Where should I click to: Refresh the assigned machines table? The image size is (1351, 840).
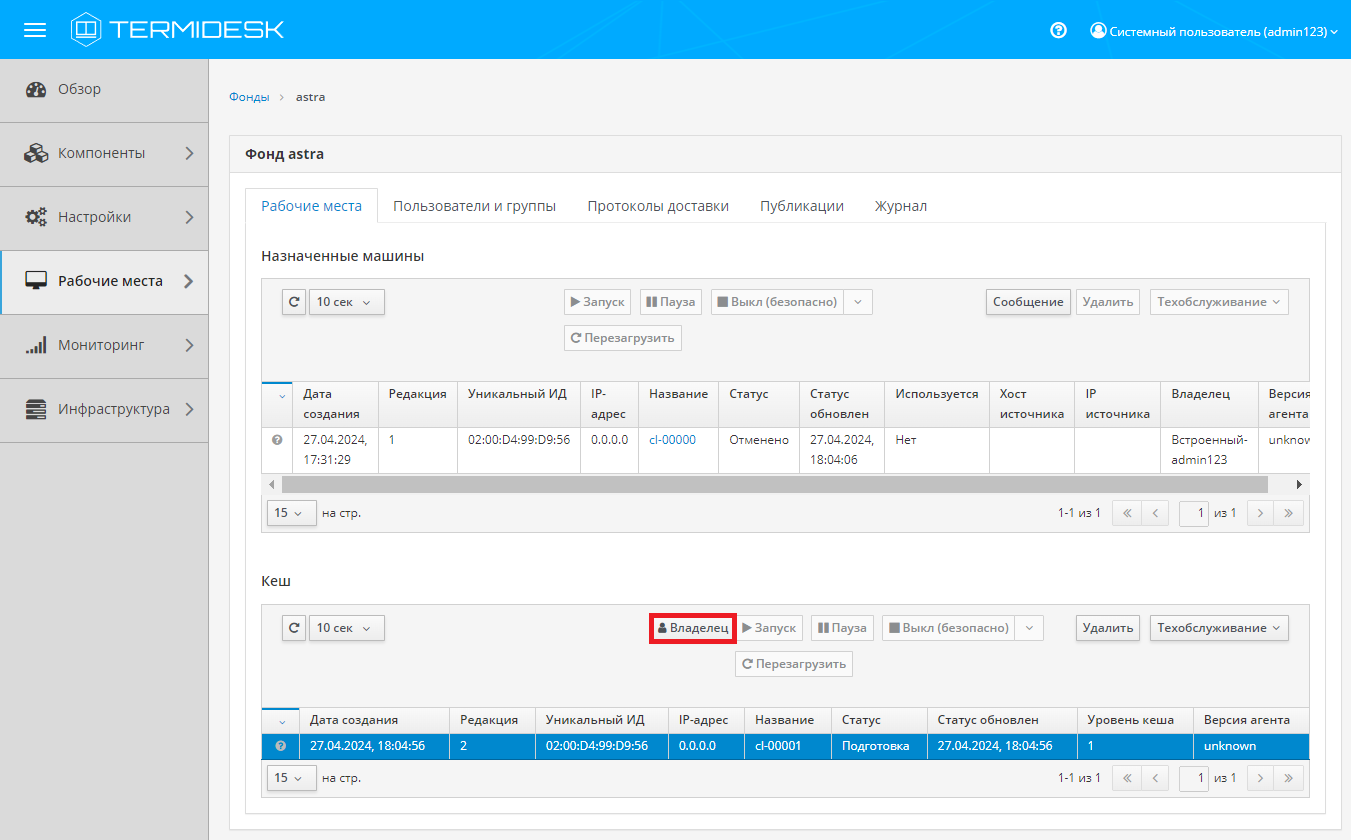(x=294, y=302)
